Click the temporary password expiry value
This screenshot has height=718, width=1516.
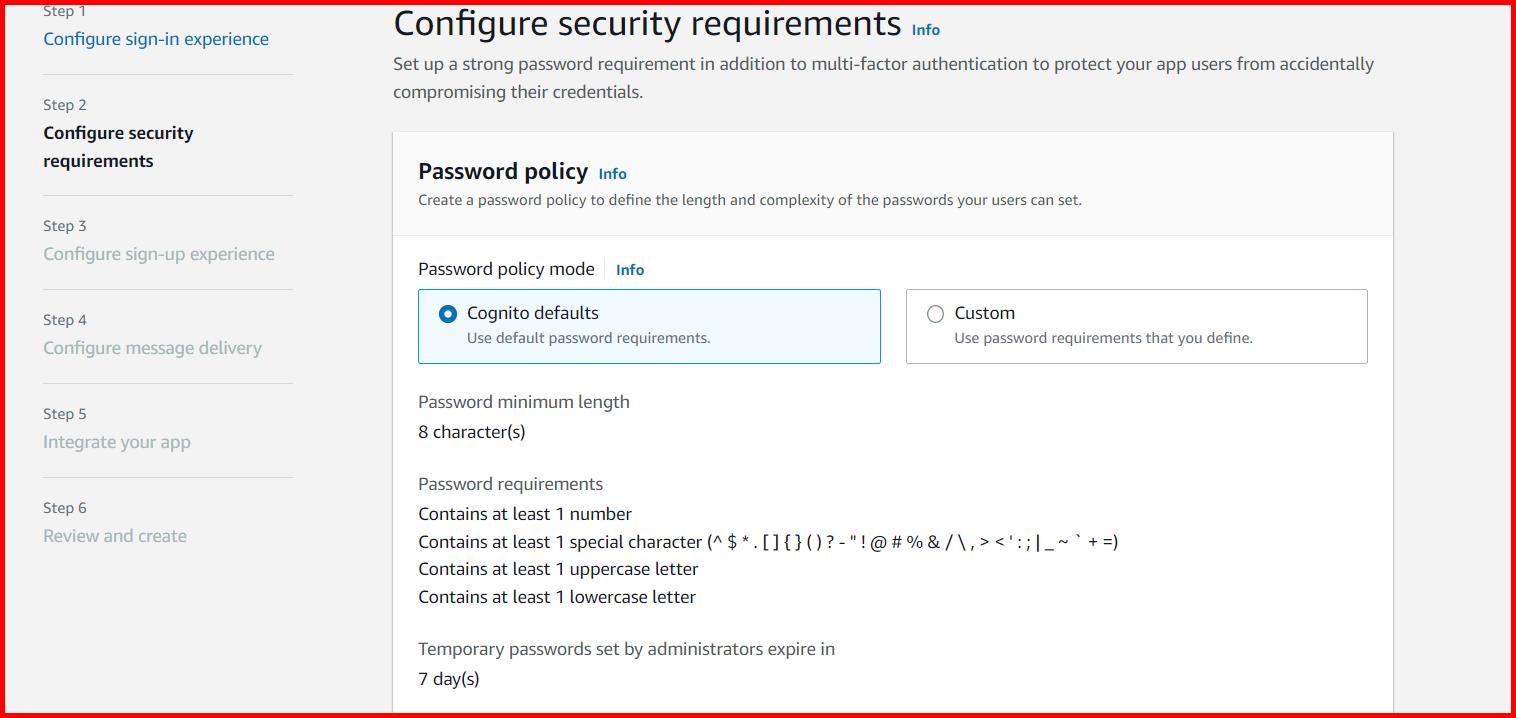[448, 678]
